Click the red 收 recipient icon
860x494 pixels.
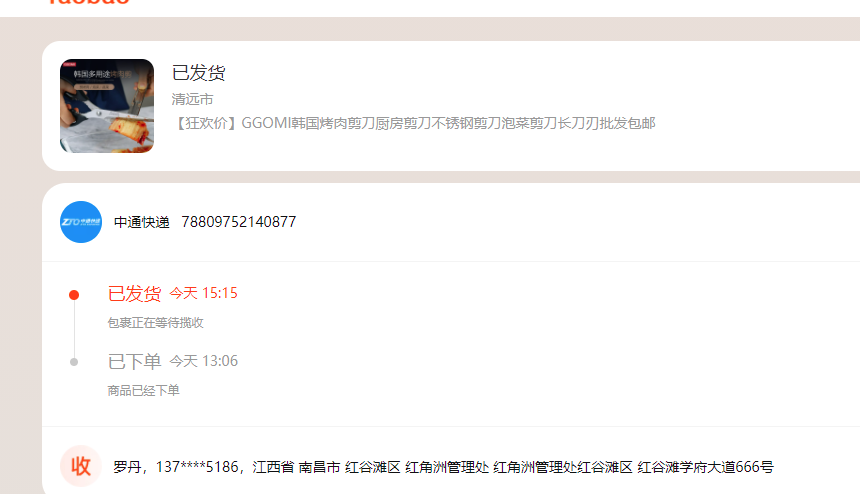click(x=81, y=466)
